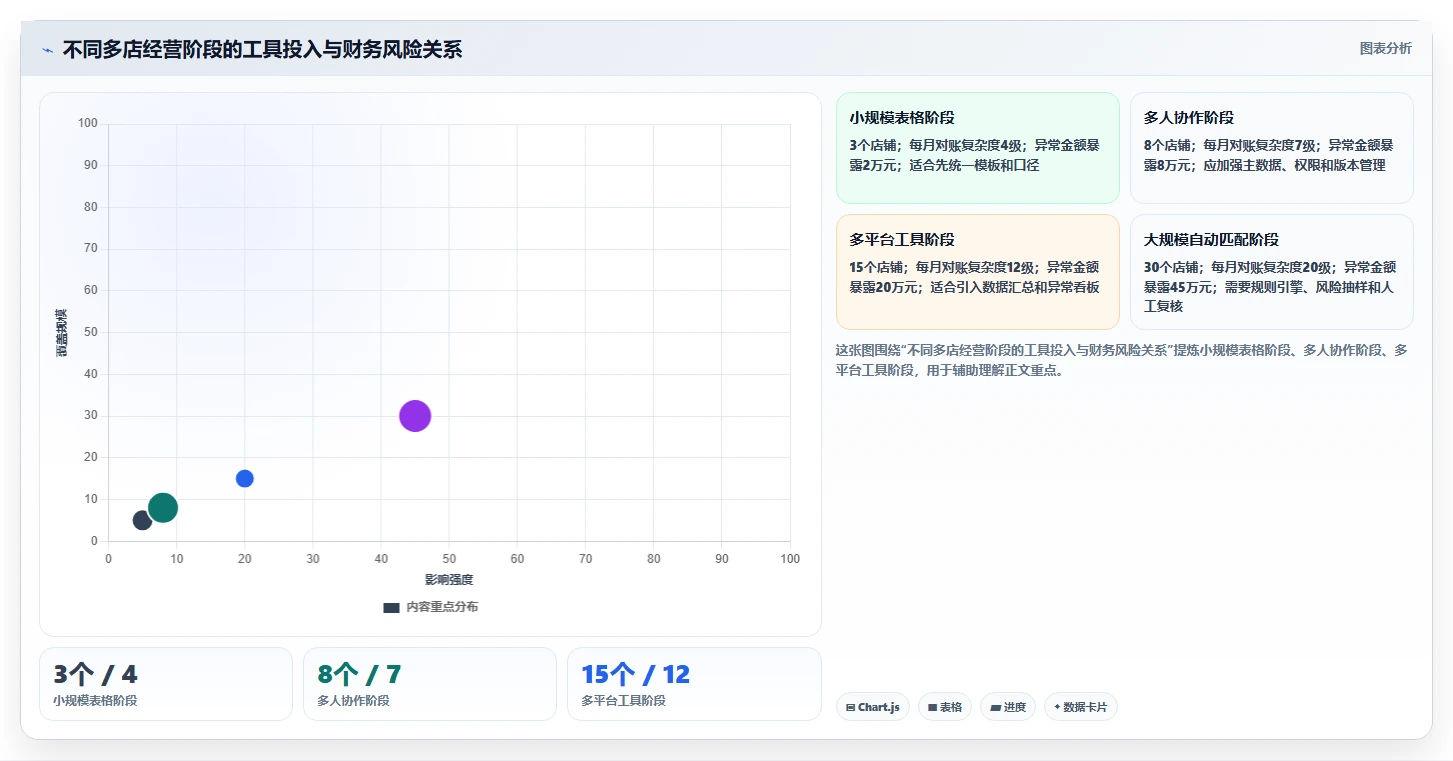Click the icon inside Chart.js chip
This screenshot has height=761, width=1453.
coord(850,707)
